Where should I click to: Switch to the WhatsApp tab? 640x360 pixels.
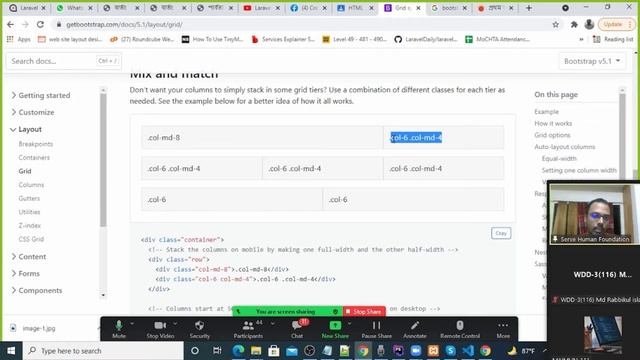74,8
